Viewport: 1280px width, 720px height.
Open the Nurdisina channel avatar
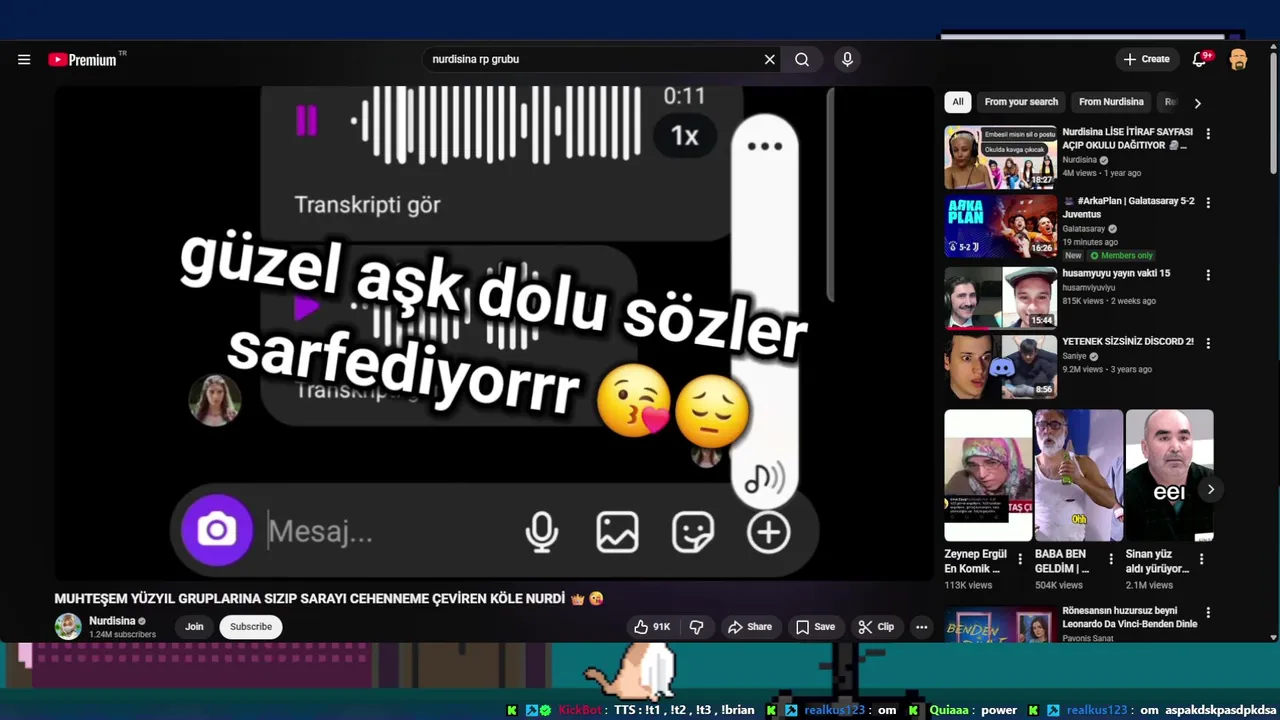pos(68,627)
